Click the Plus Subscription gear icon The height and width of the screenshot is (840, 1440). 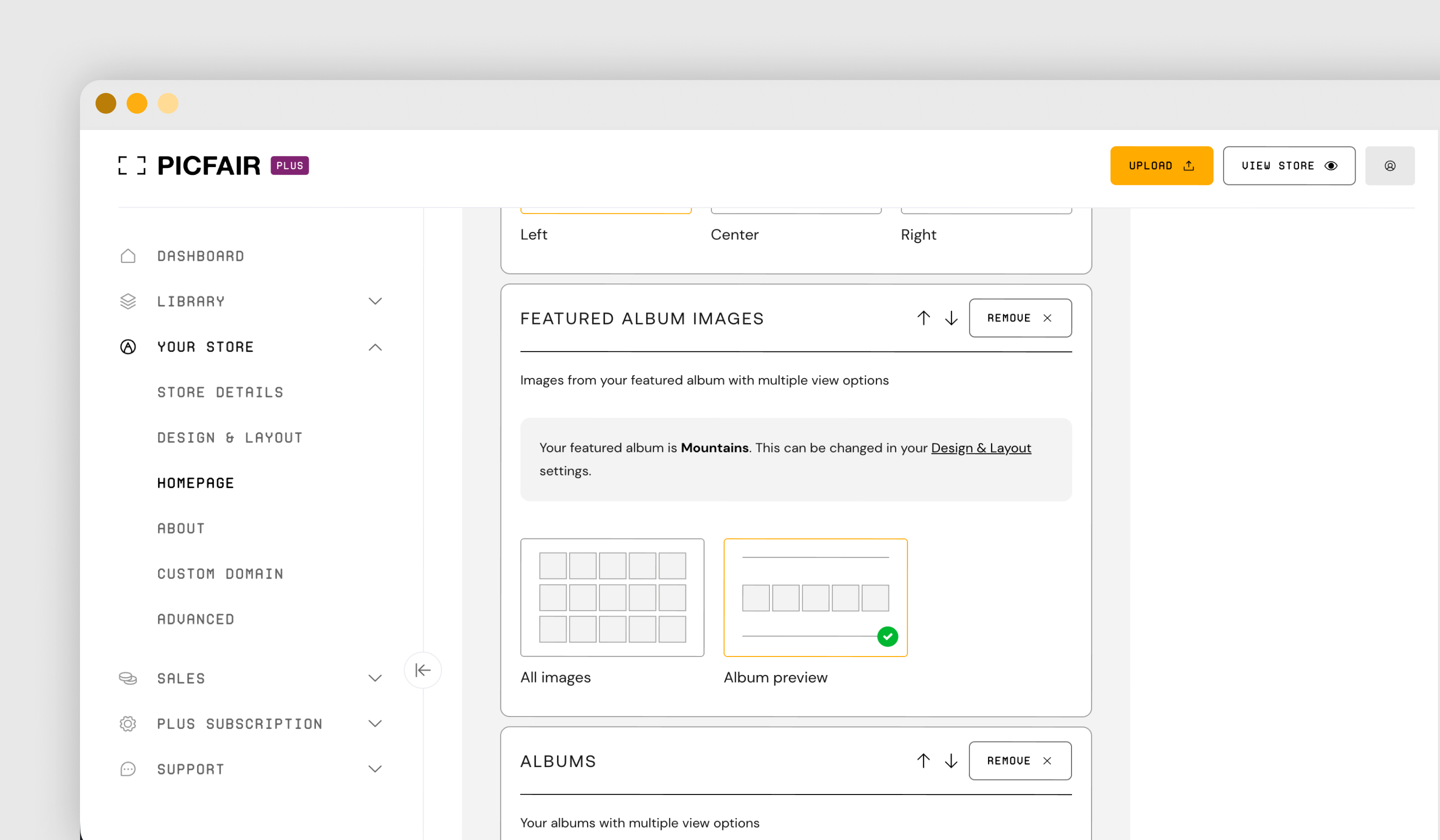(x=128, y=723)
